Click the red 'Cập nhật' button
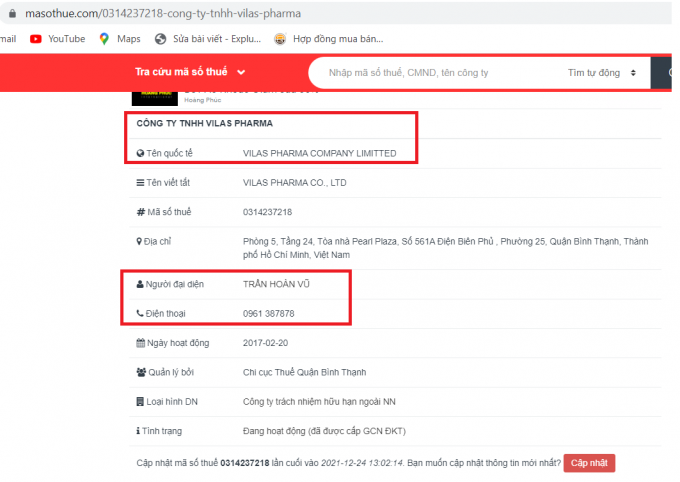Screen dimensions: 680x482 click(x=589, y=463)
